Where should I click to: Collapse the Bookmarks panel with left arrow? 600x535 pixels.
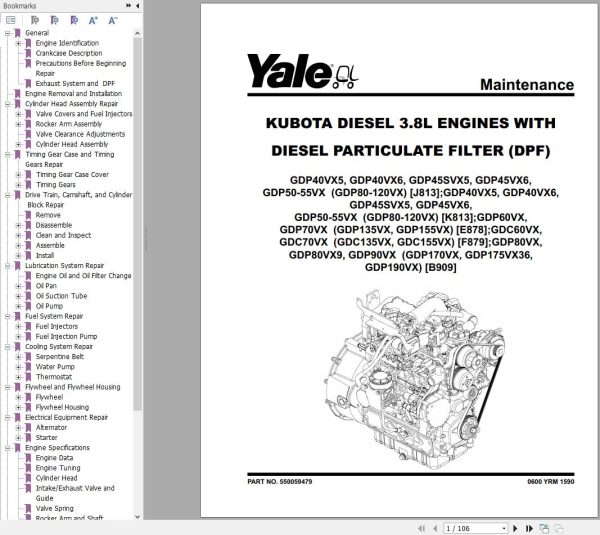[137, 6]
